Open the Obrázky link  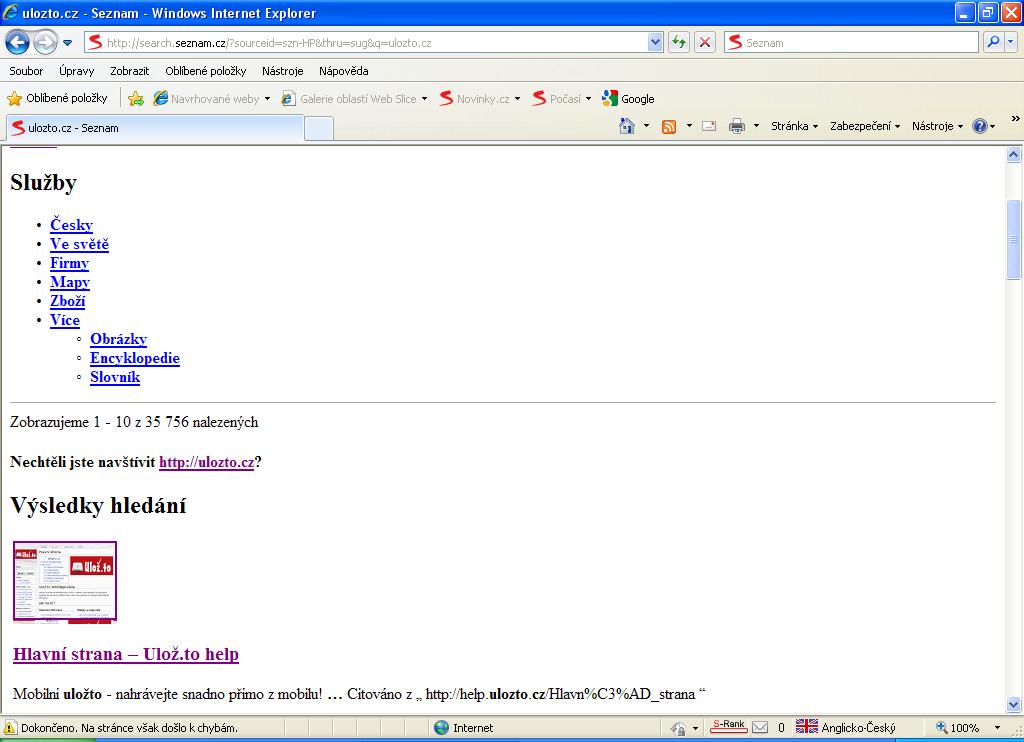(x=118, y=338)
